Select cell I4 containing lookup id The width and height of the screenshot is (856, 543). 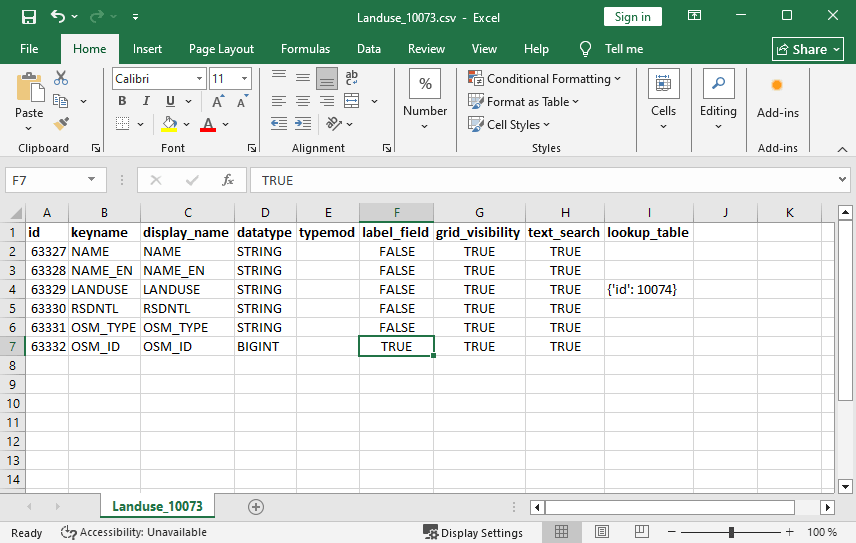click(648, 289)
